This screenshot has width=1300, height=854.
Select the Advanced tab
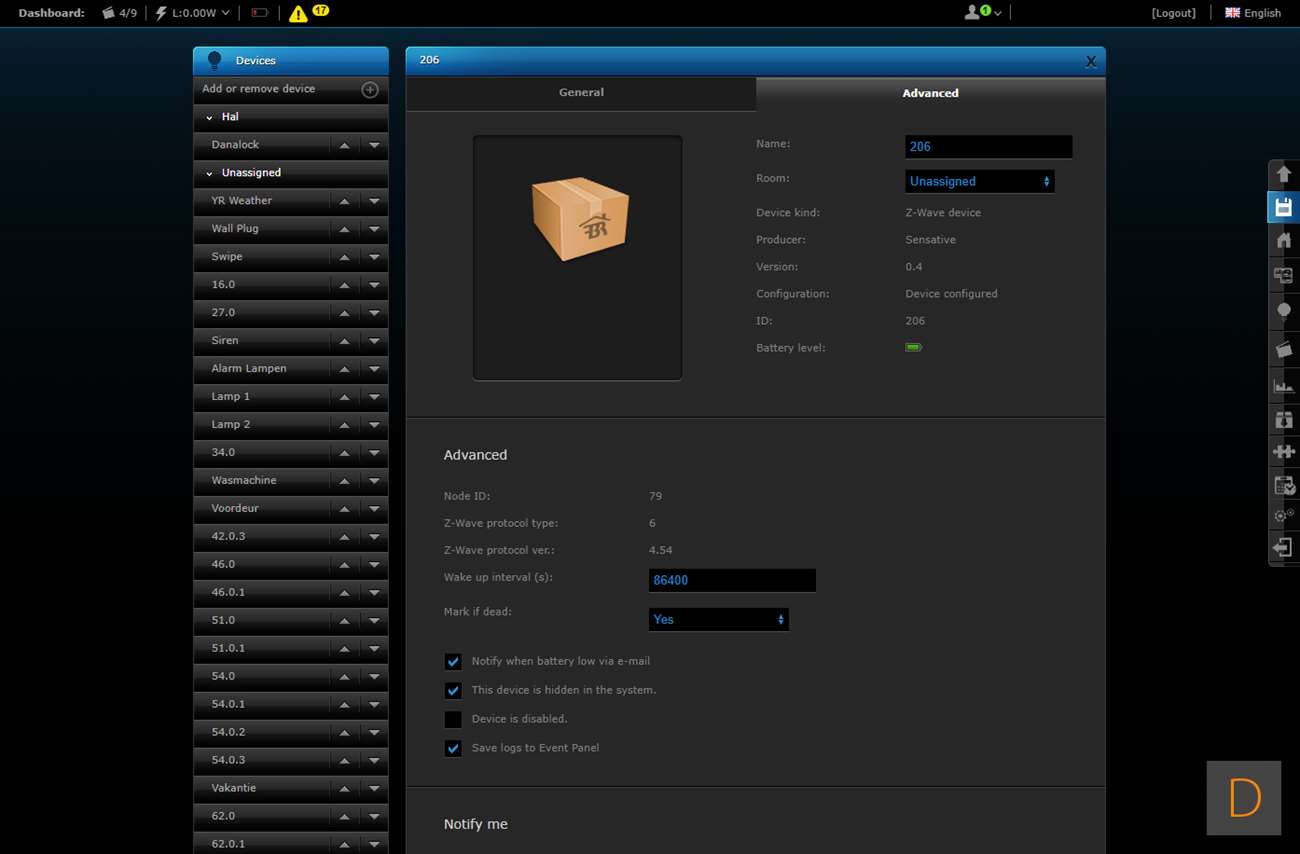(930, 93)
